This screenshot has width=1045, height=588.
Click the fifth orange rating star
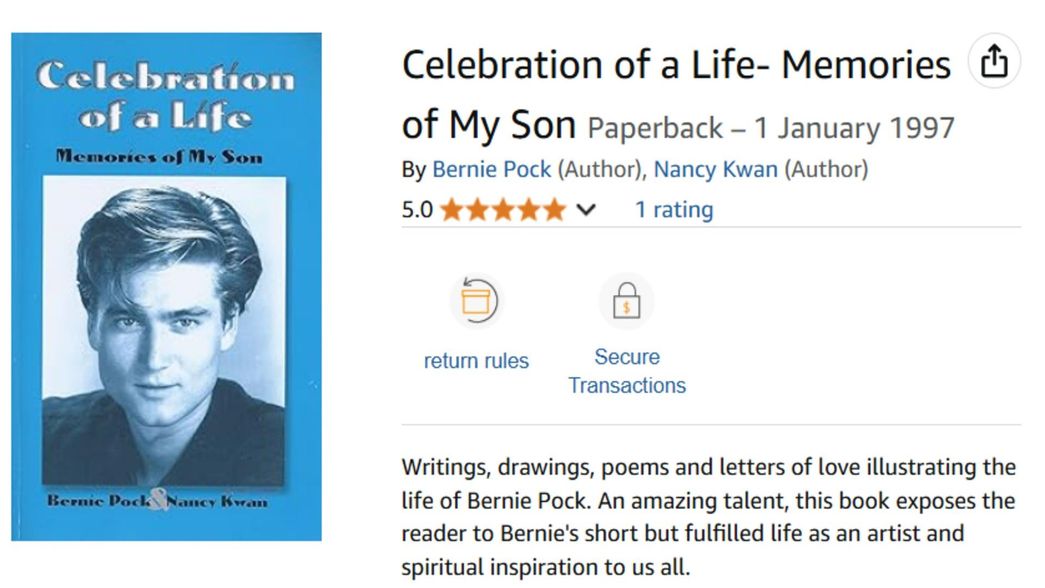pyautogui.click(x=554, y=210)
